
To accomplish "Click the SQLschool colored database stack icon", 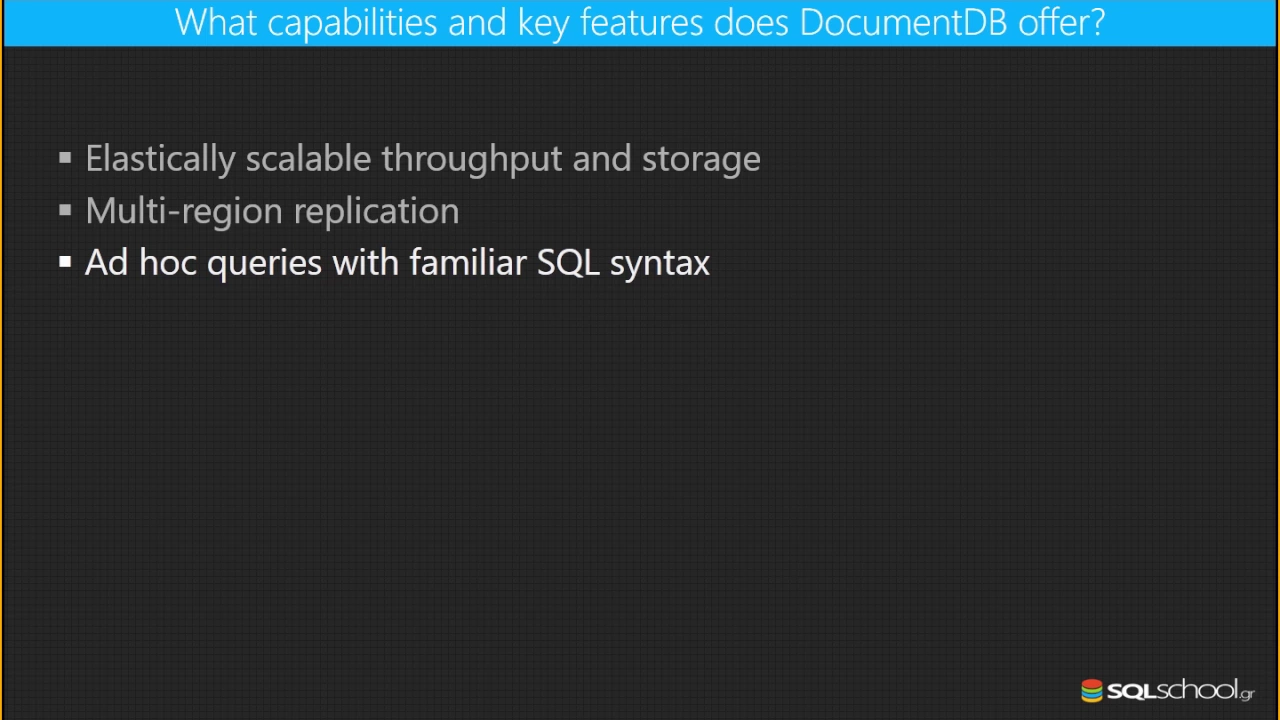I will (x=1092, y=691).
